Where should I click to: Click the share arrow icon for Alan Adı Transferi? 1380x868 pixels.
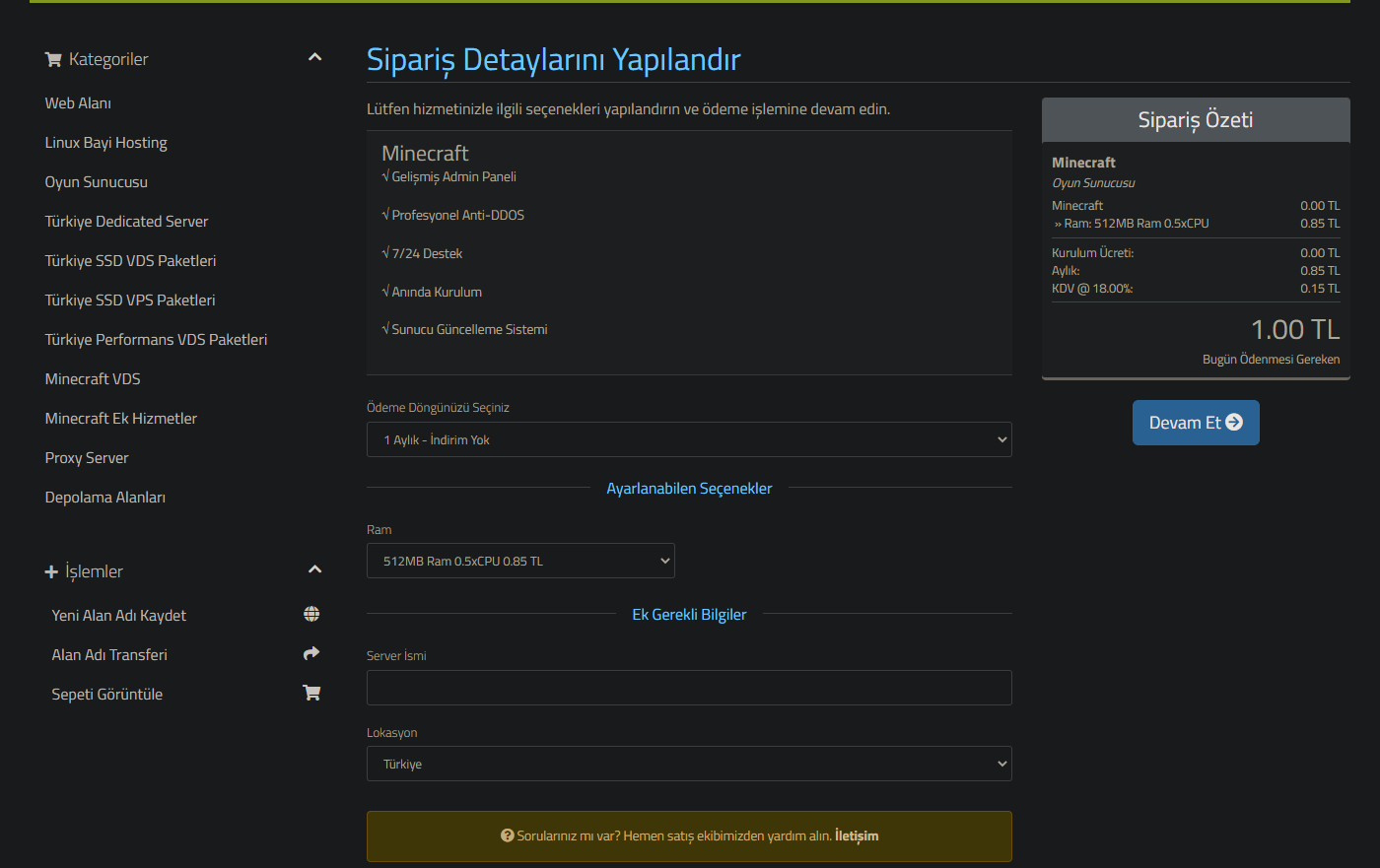coord(311,653)
